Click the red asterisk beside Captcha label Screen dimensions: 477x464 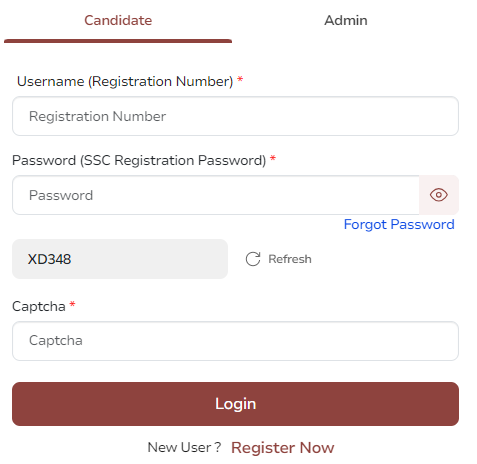point(72,304)
